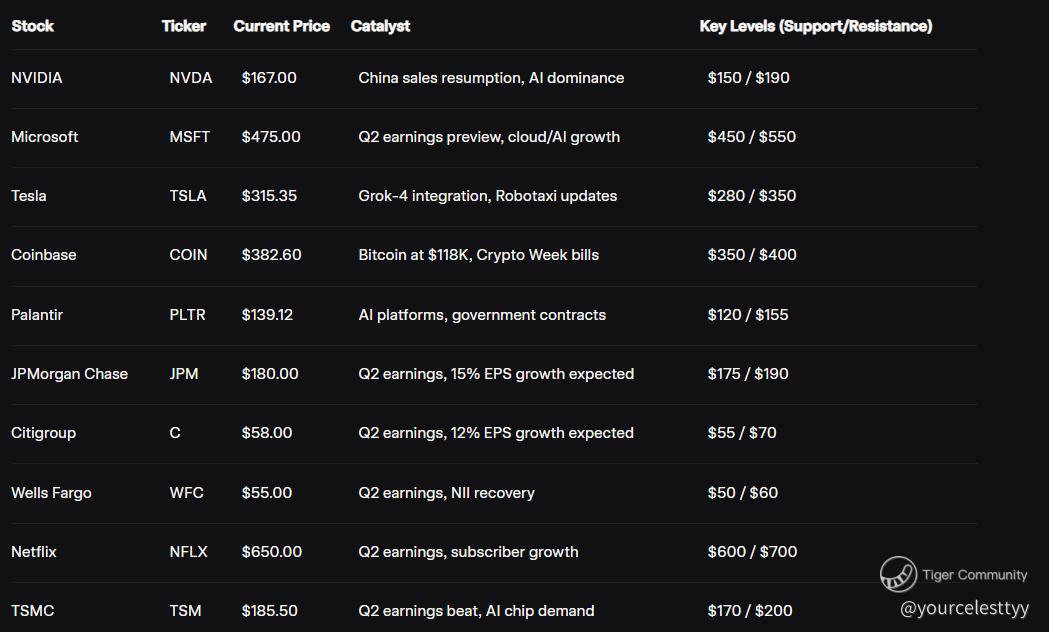Image resolution: width=1049 pixels, height=632 pixels.
Task: Select Wells Fargo's $55.00 price
Action: [267, 493]
